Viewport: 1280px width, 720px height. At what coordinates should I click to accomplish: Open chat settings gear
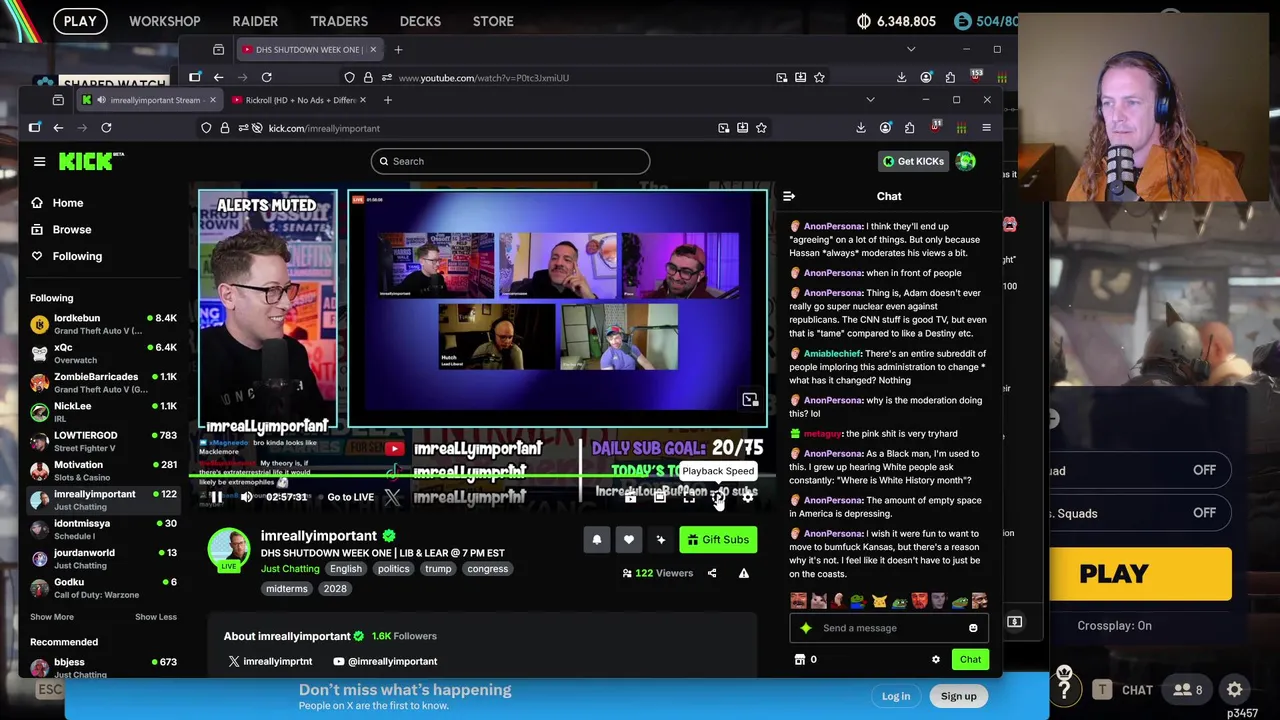936,660
